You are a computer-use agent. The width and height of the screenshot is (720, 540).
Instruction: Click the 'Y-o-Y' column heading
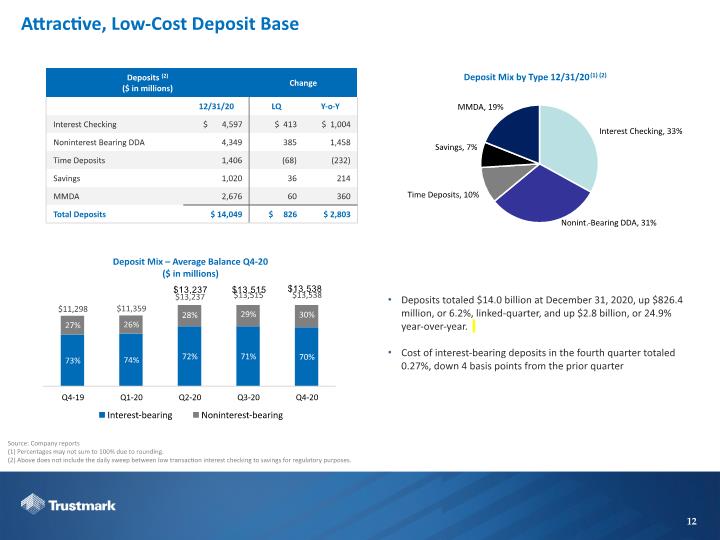click(x=330, y=107)
